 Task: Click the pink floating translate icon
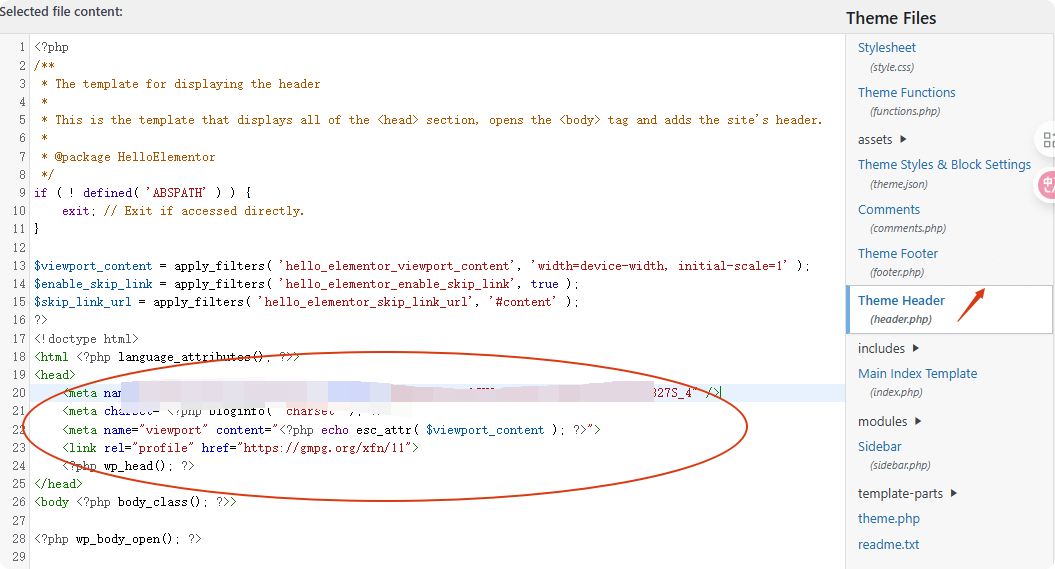[x=1047, y=184]
